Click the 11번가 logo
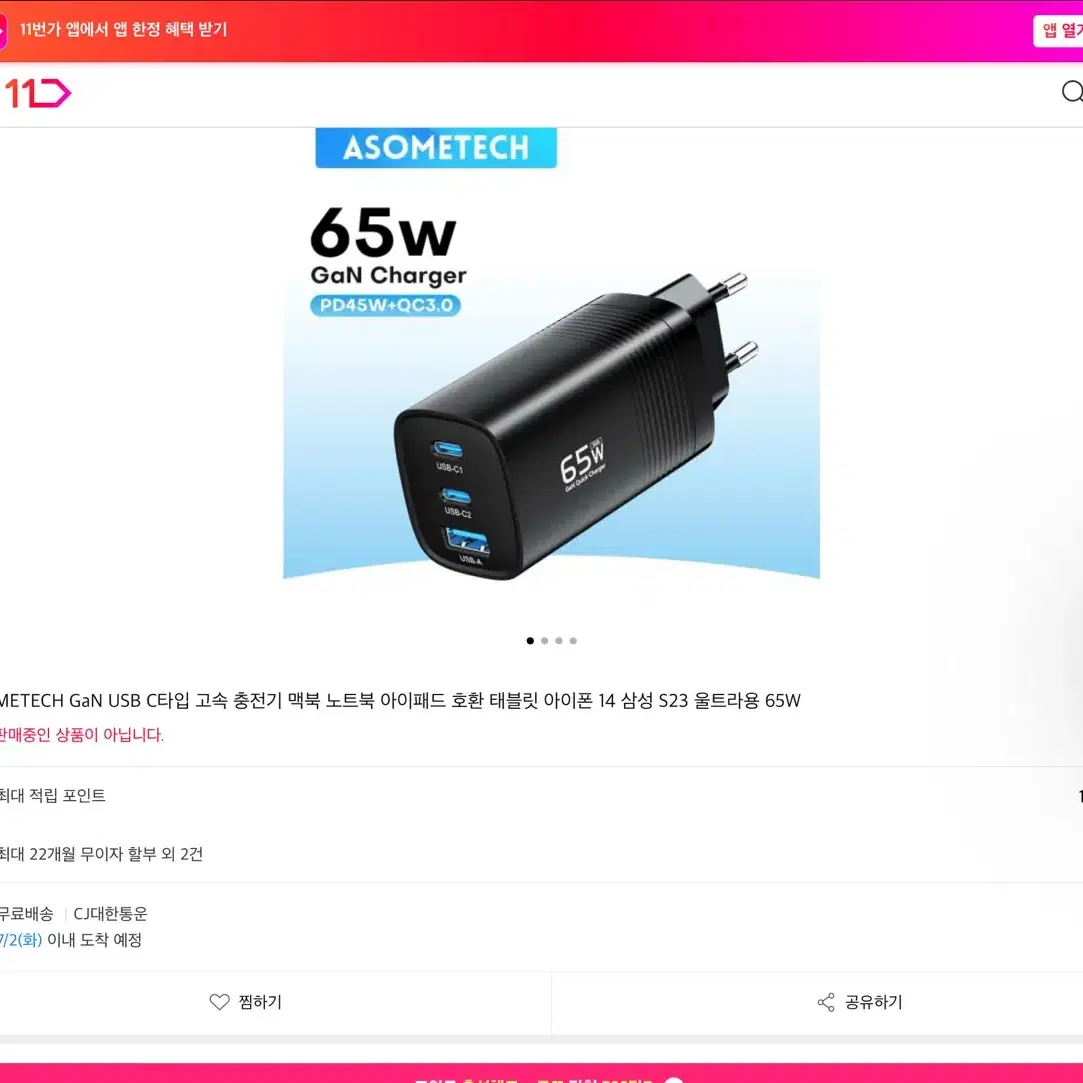Viewport: 1083px width, 1083px height. coord(38,93)
